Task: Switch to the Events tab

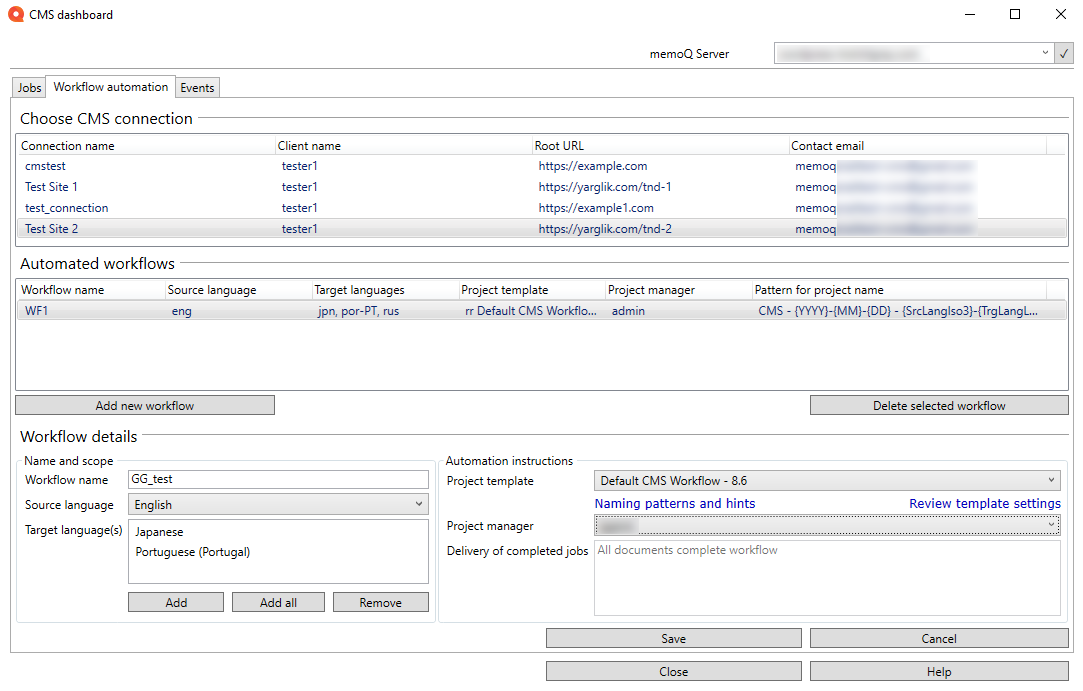Action: coord(197,87)
